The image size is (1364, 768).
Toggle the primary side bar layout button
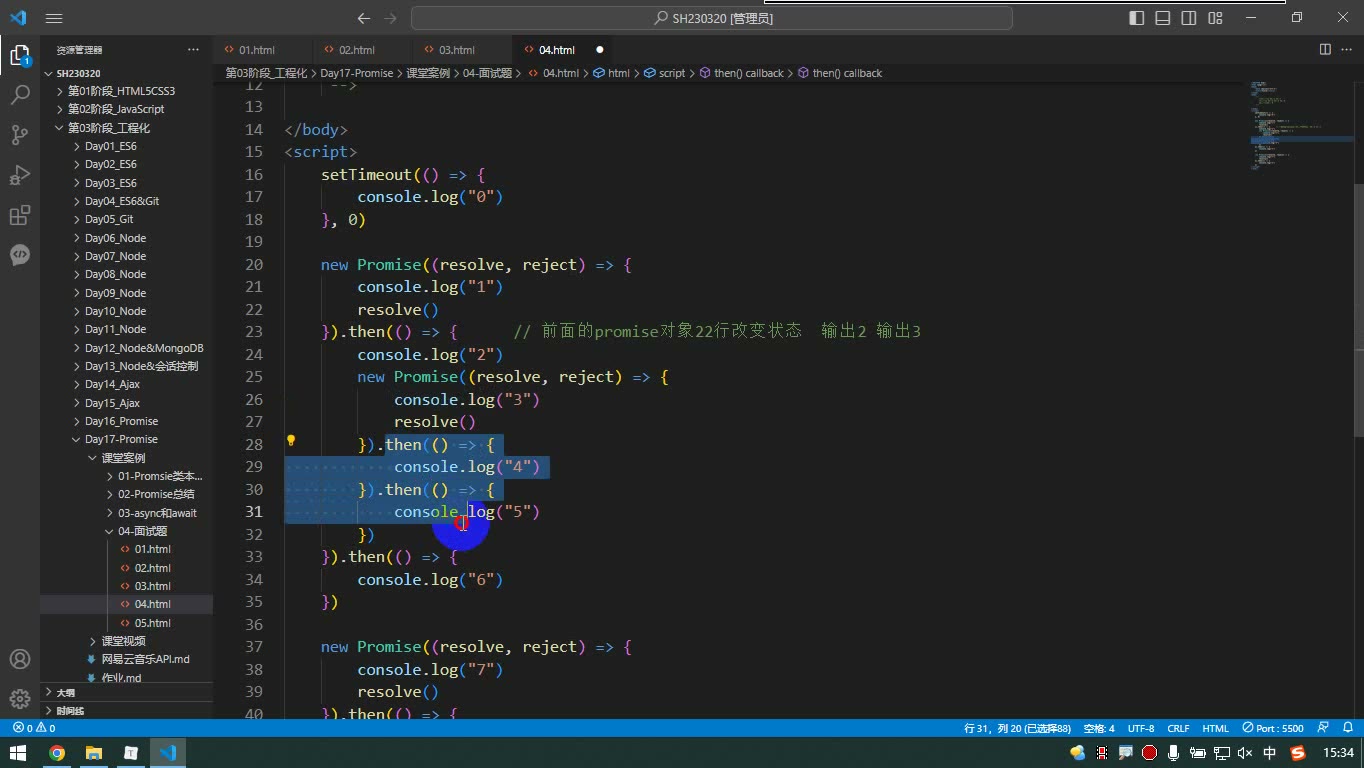coord(1137,18)
